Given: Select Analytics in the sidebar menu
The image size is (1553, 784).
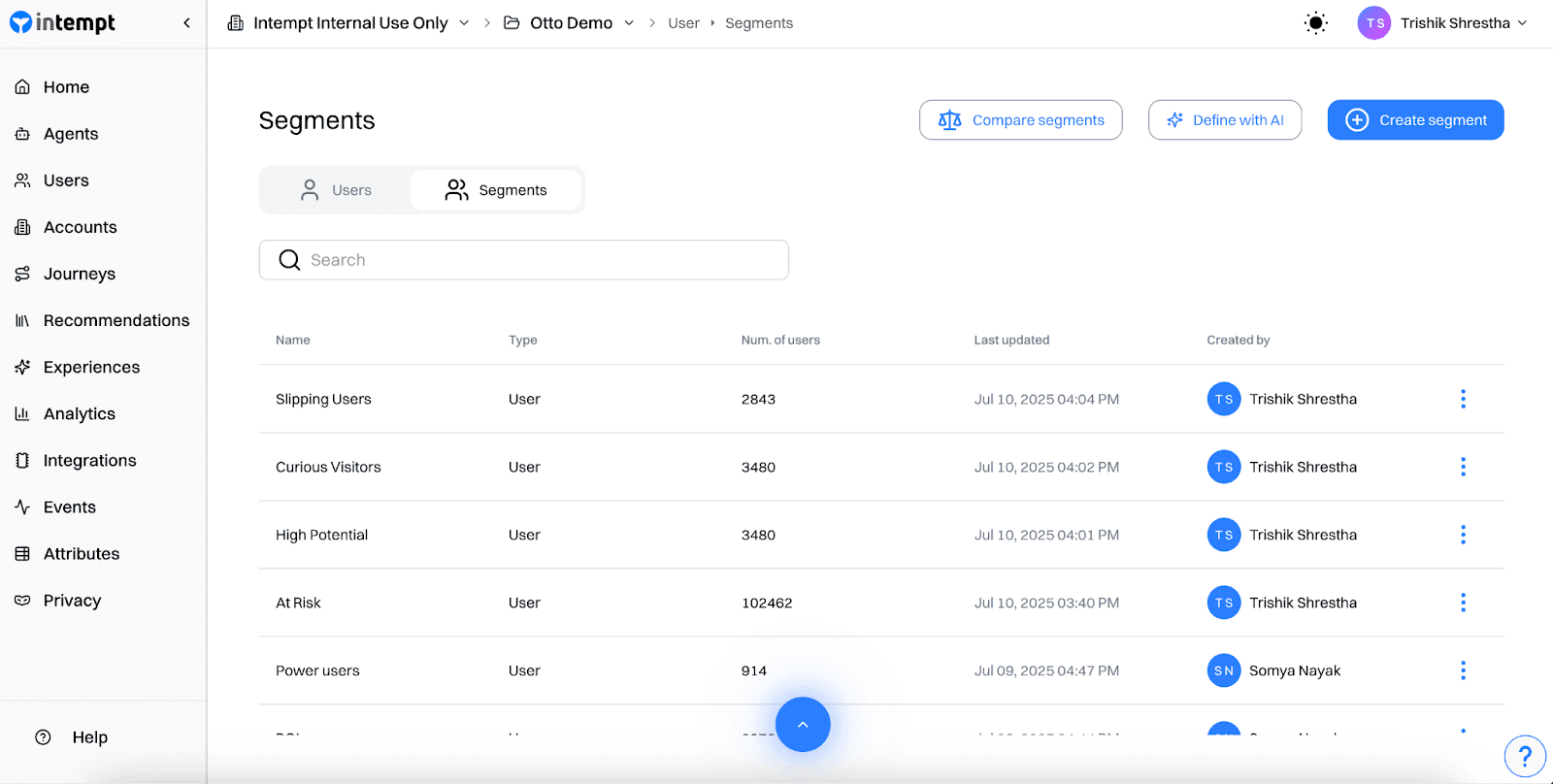Looking at the screenshot, I should coord(80,413).
